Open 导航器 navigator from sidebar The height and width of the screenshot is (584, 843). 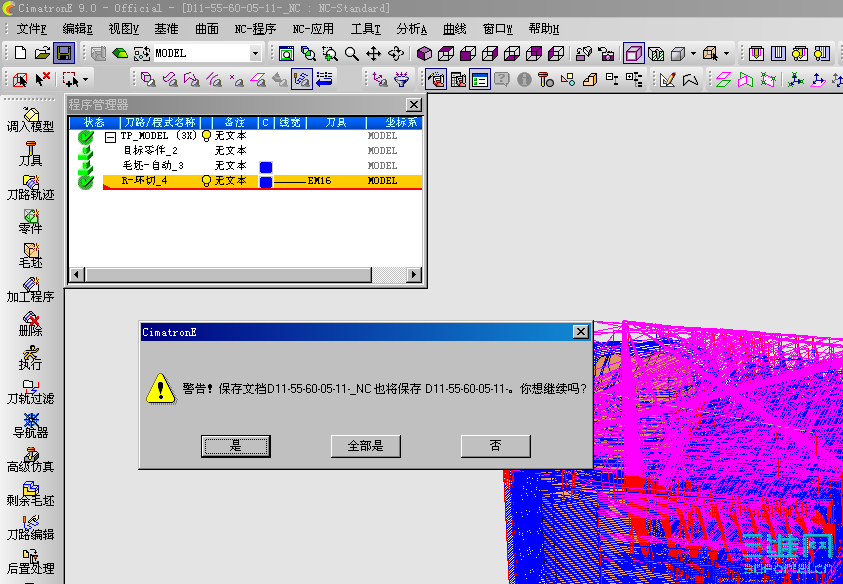click(31, 426)
